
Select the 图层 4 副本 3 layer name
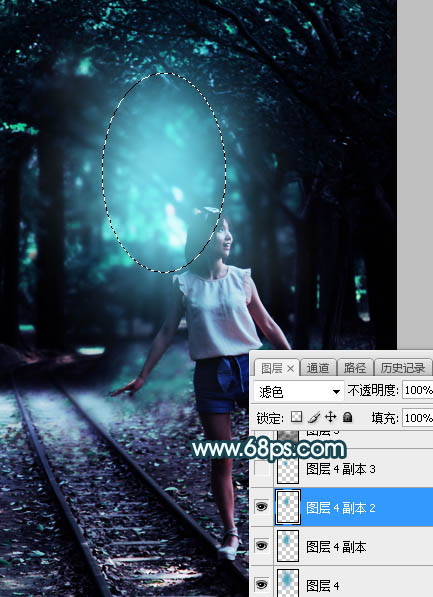341,469
